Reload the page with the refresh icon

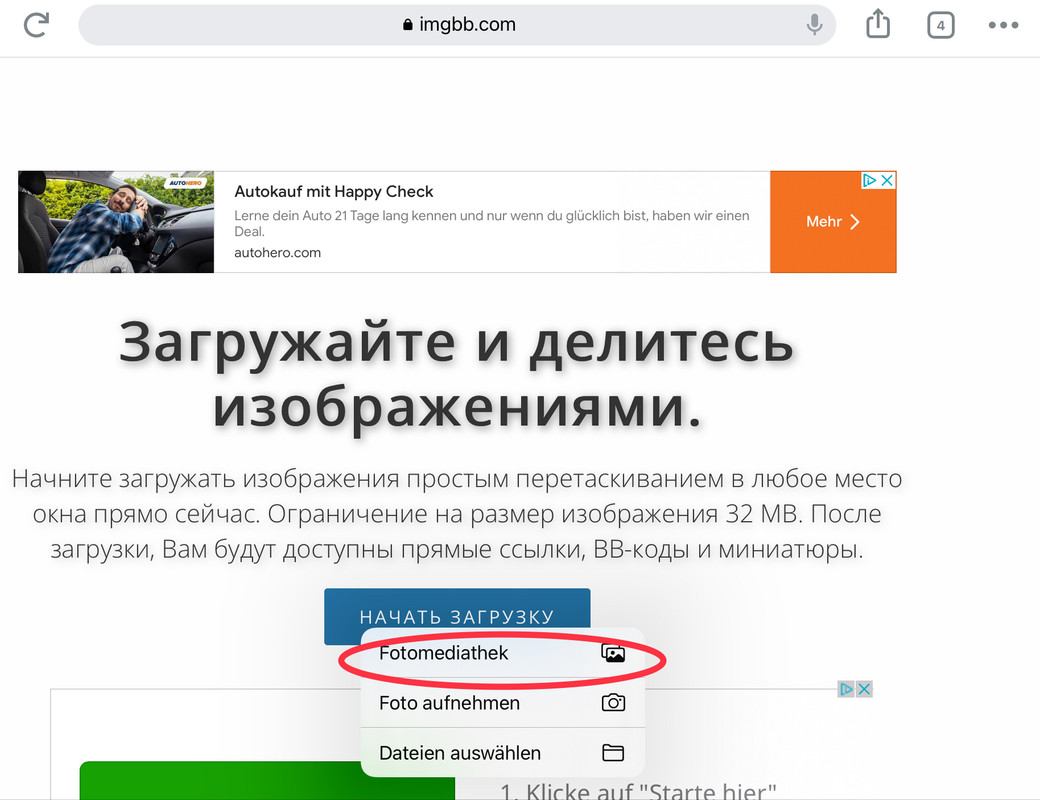[x=36, y=25]
